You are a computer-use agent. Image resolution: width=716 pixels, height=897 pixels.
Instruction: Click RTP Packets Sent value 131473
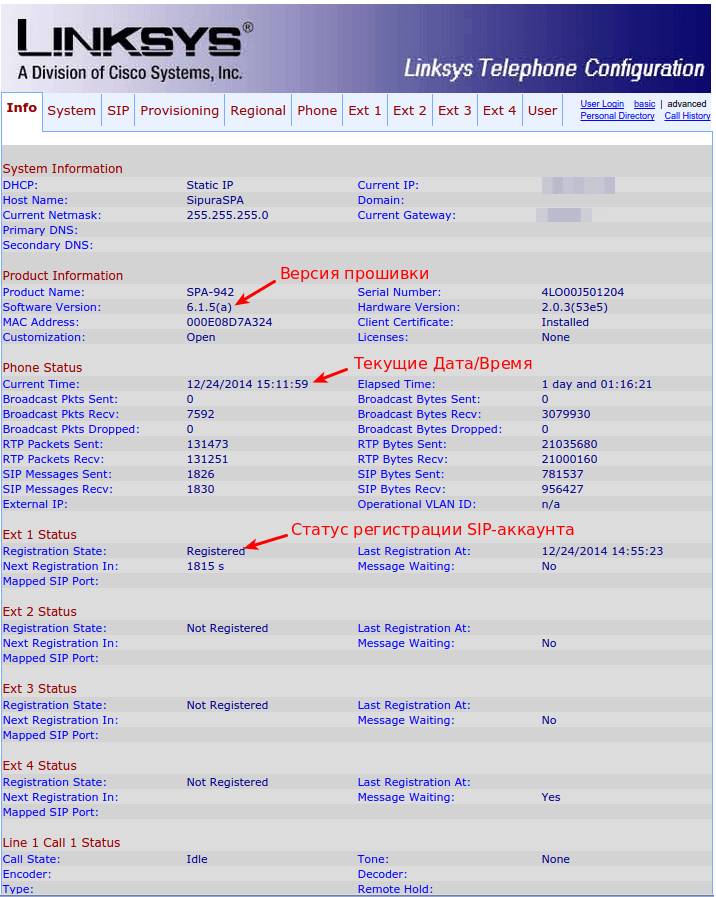click(208, 444)
